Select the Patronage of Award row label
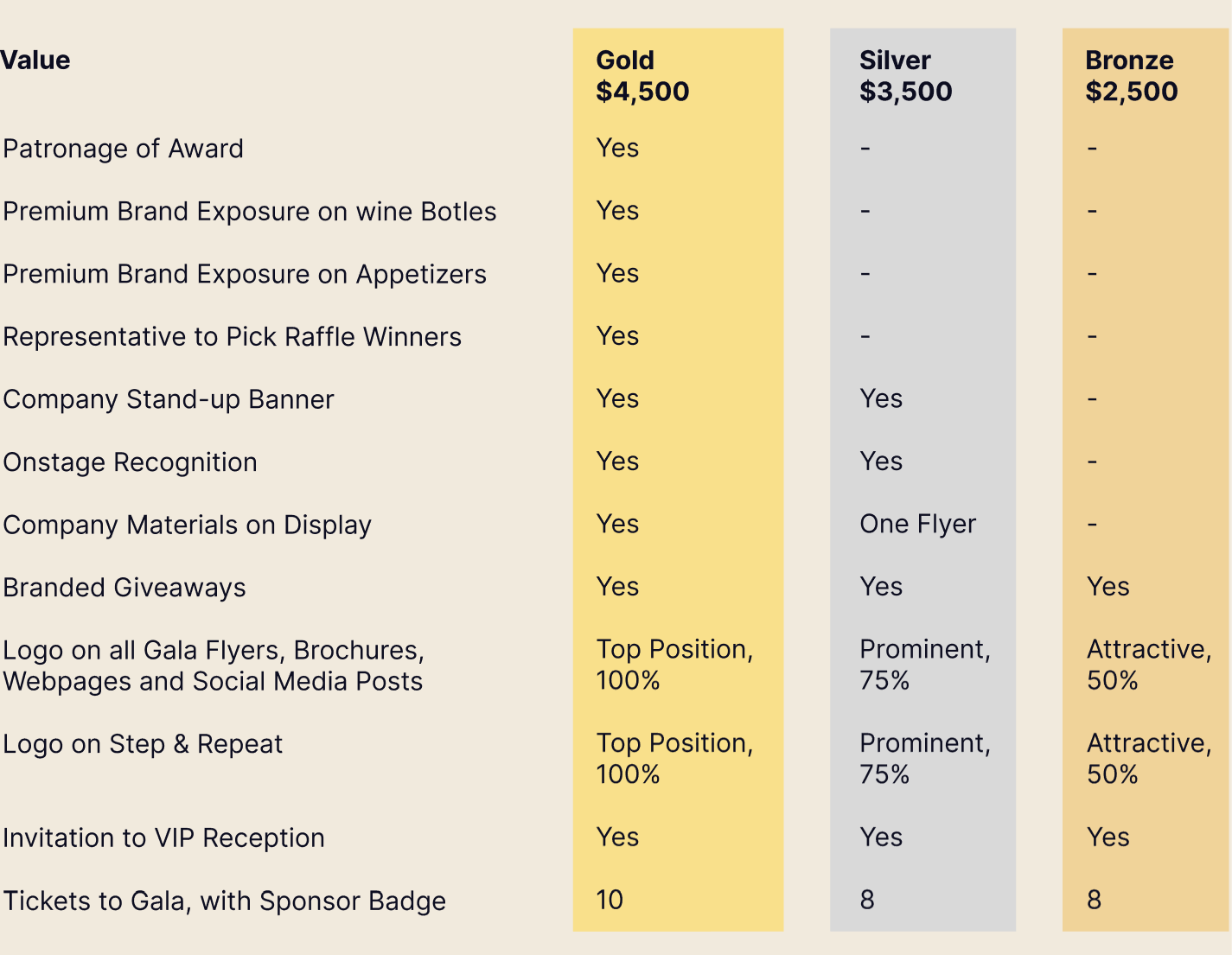The image size is (1232, 955). point(123,149)
